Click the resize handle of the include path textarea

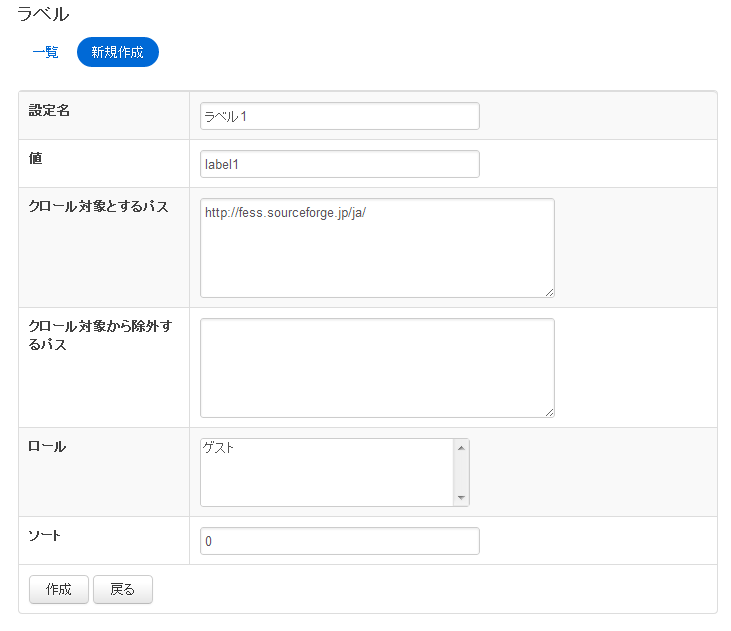(549, 292)
